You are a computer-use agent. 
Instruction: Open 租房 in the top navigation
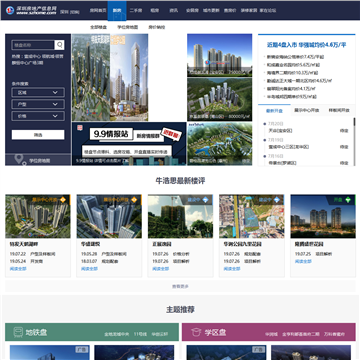click(x=155, y=10)
